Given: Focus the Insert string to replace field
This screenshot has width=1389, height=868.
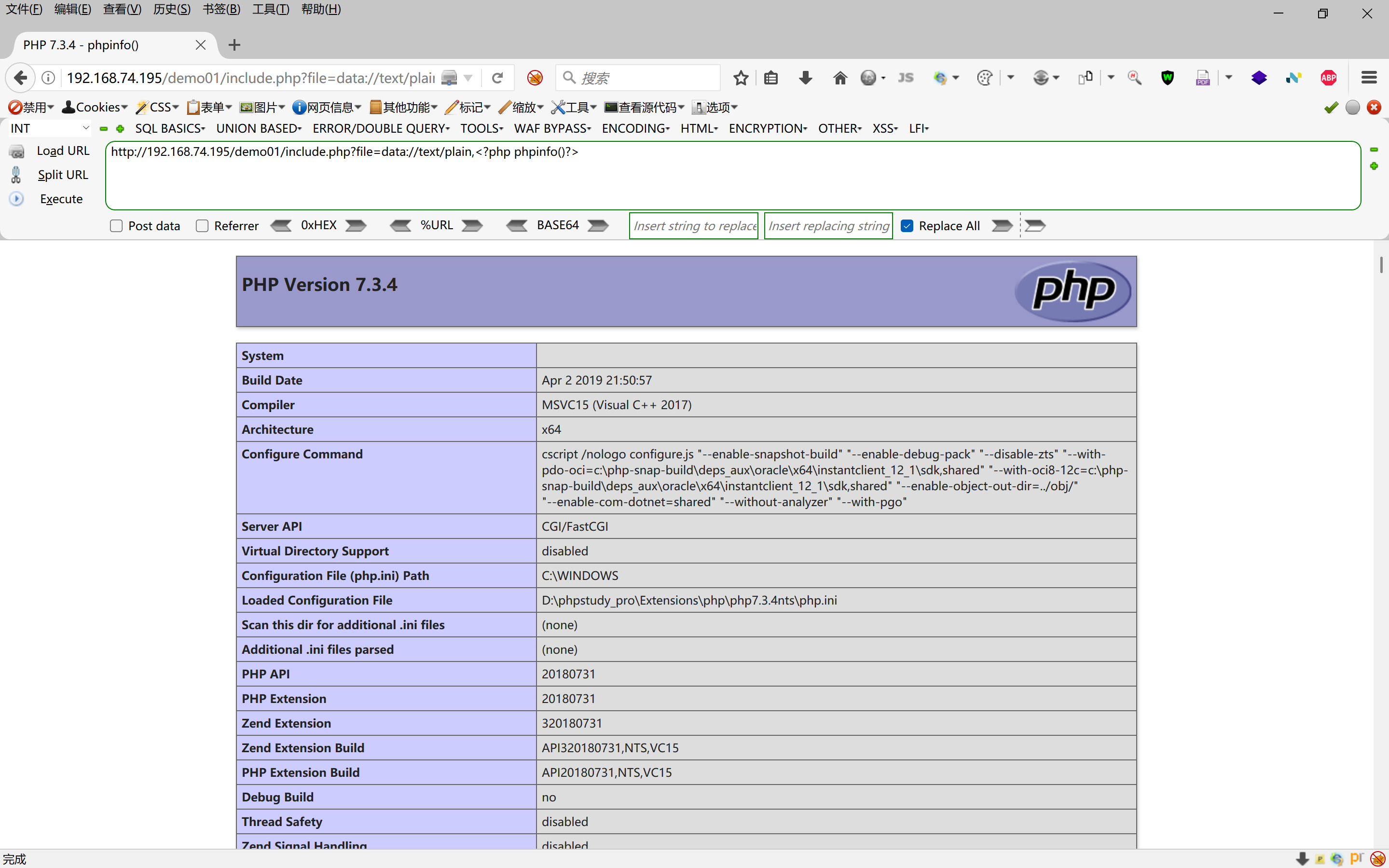Looking at the screenshot, I should 693,226.
